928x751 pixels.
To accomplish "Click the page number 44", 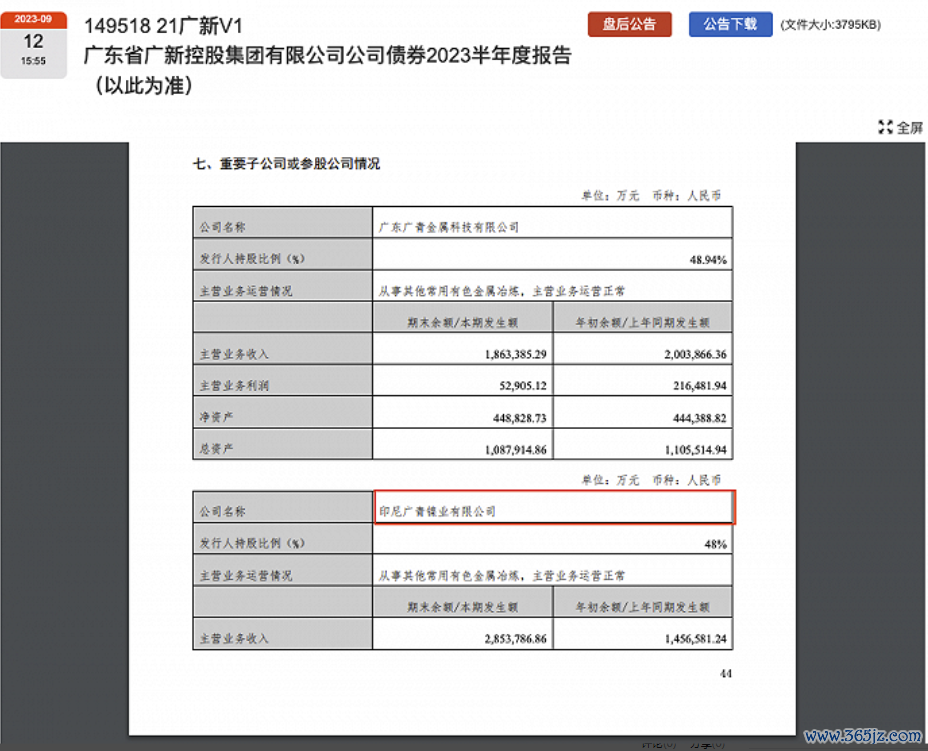I will coord(725,674).
